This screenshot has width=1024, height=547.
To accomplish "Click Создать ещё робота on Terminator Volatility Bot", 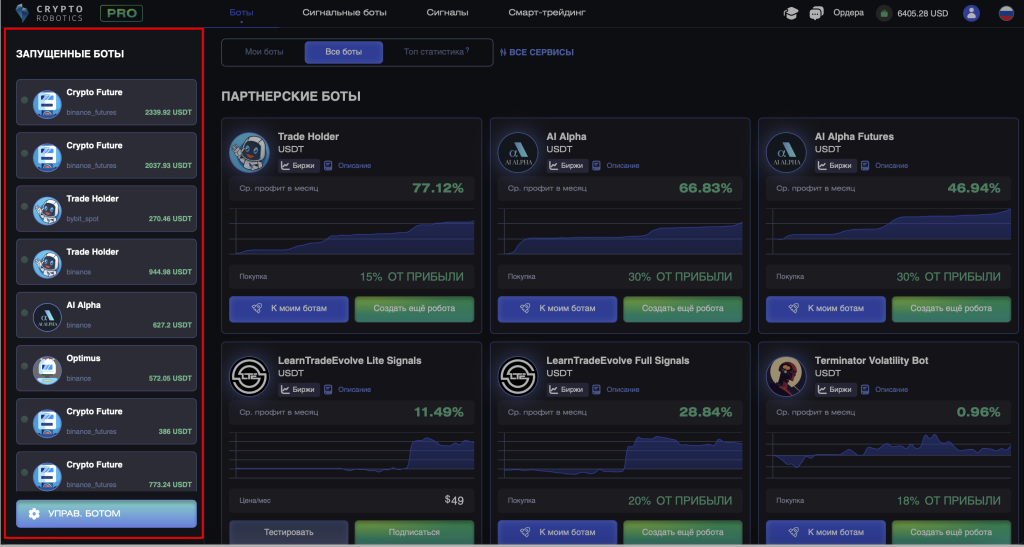I will pyautogui.click(x=951, y=532).
